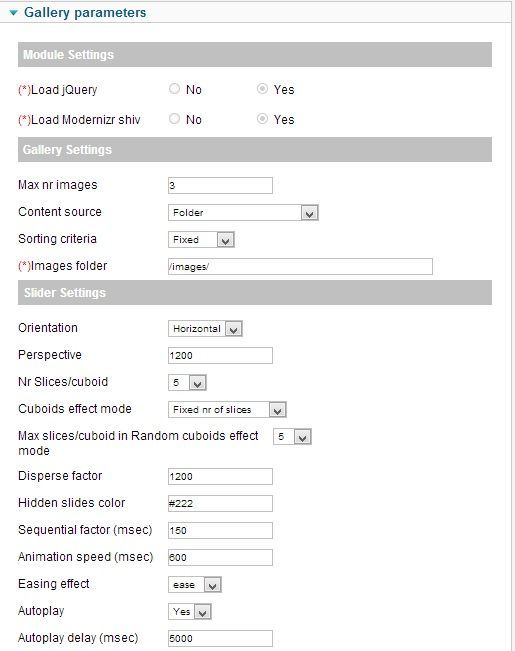Screen dimensions: 515x651
Task: Choose No for Load Modernizr shiv
Action: 174,119
